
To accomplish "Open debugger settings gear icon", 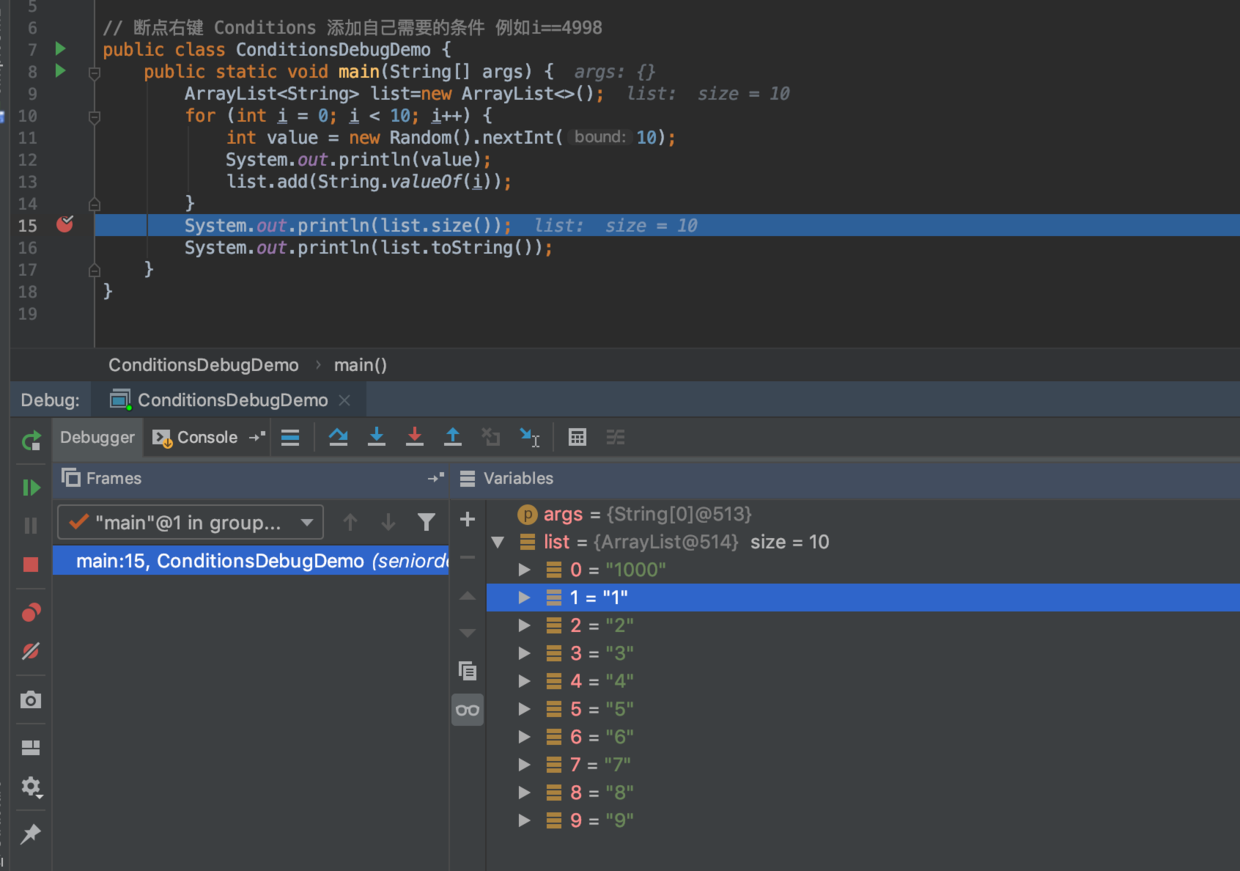I will (31, 786).
